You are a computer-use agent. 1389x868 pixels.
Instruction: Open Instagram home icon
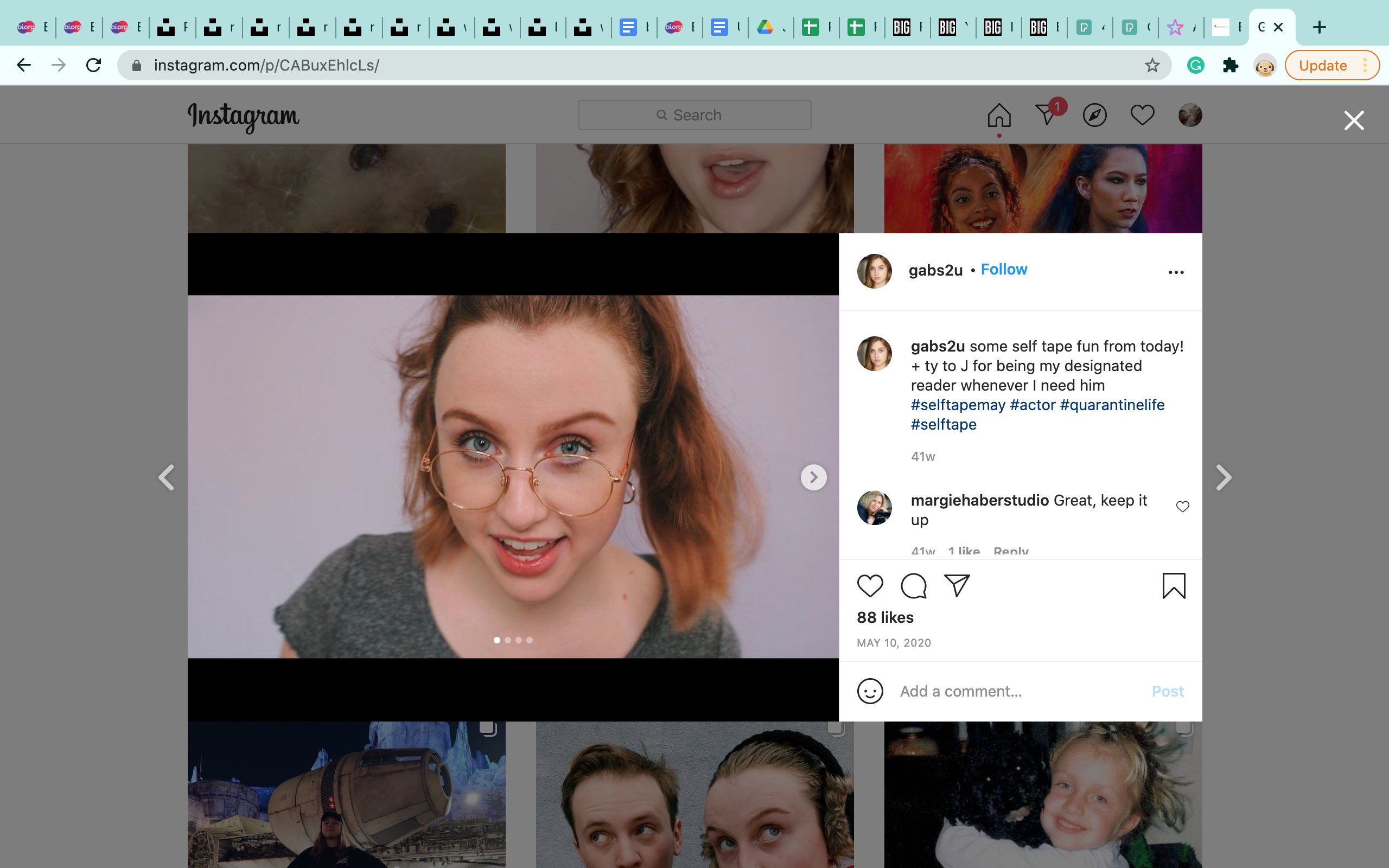click(999, 116)
